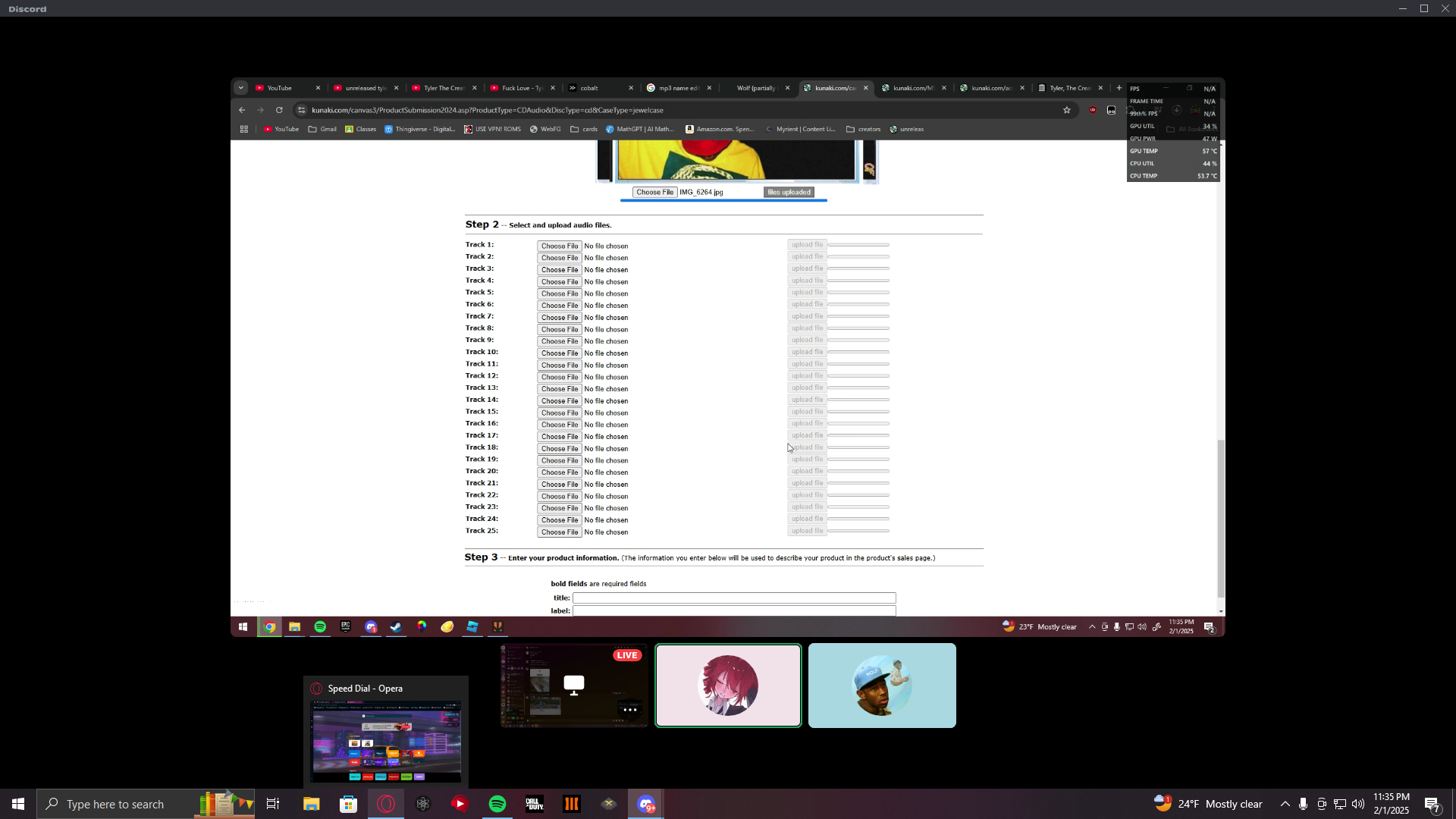Open Task View next to the search box

click(x=273, y=804)
